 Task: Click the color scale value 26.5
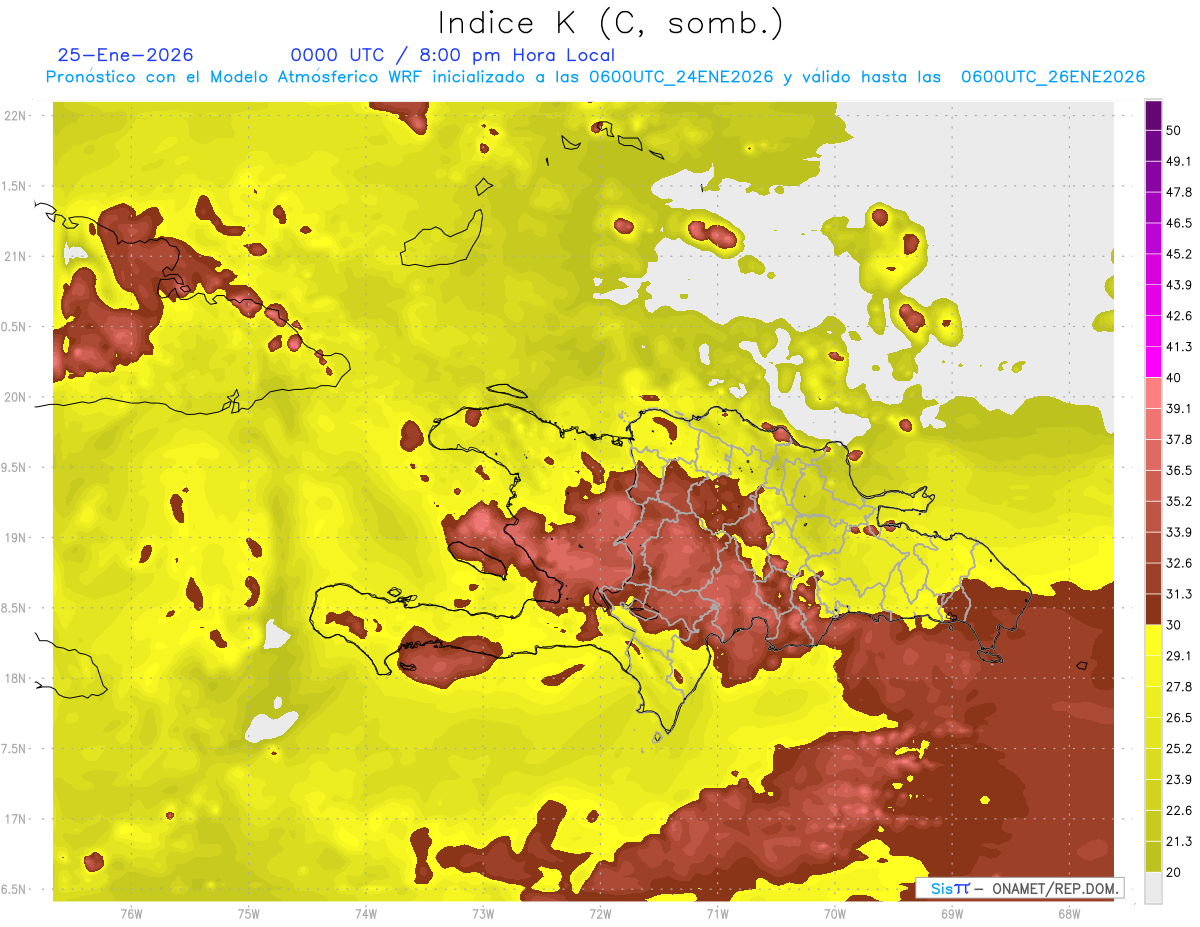1179,718
